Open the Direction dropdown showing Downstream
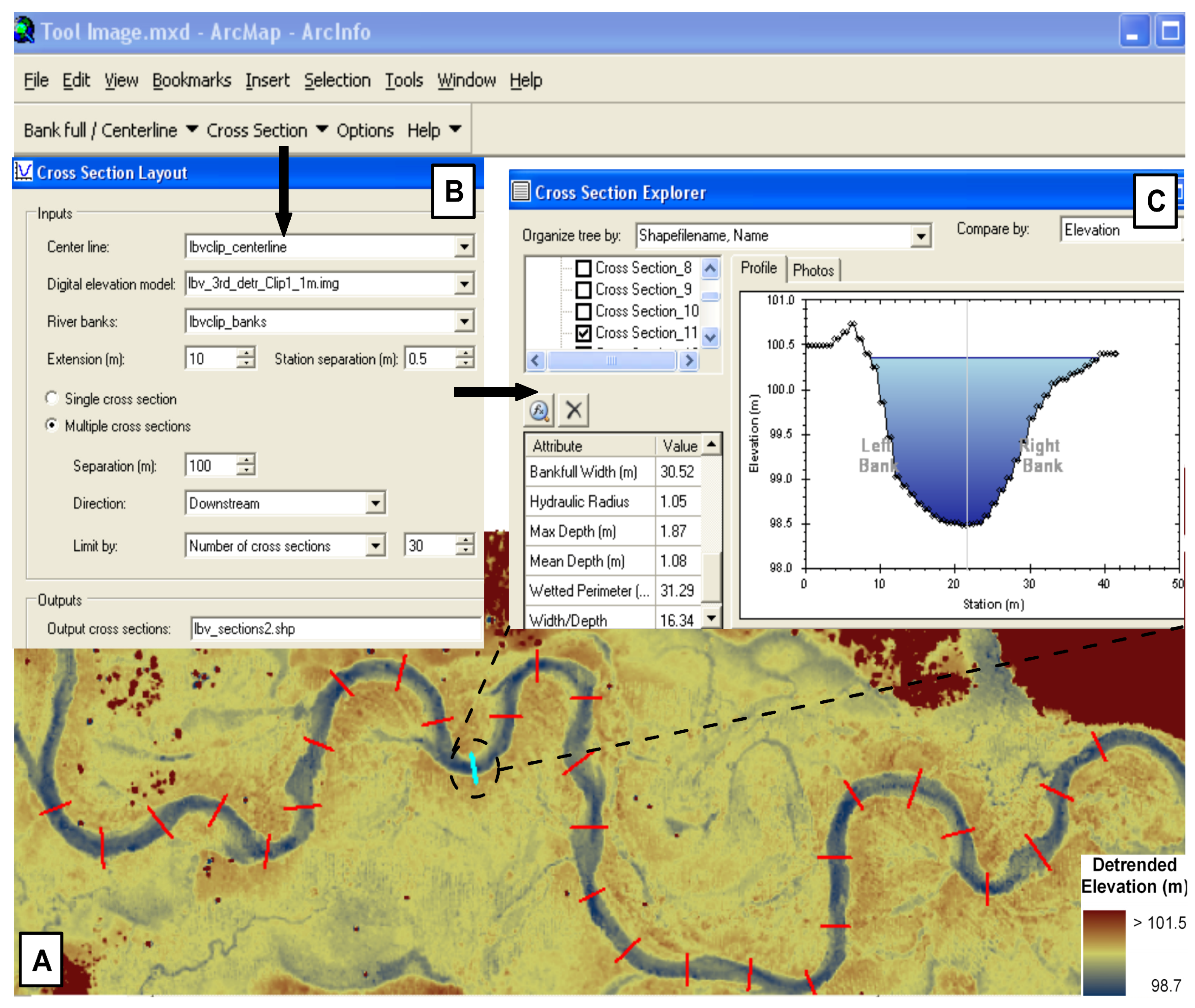This screenshot has width=1195, height=1008. pos(376,504)
